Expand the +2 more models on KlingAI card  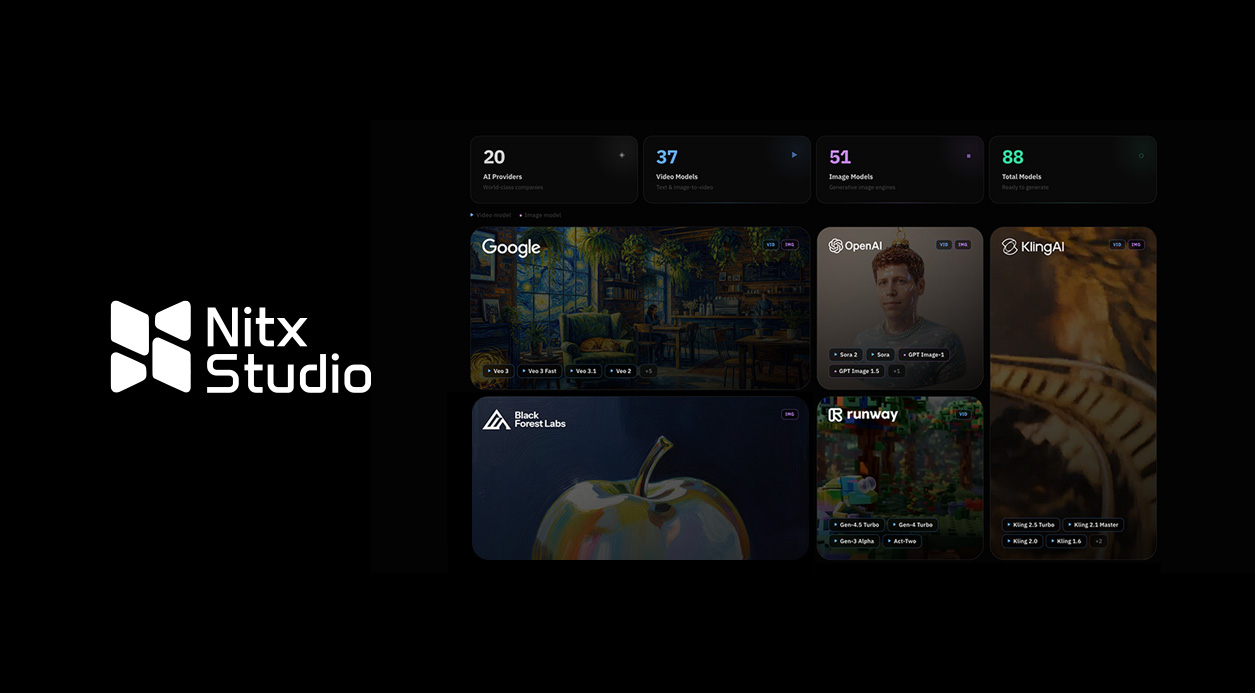coord(1099,541)
